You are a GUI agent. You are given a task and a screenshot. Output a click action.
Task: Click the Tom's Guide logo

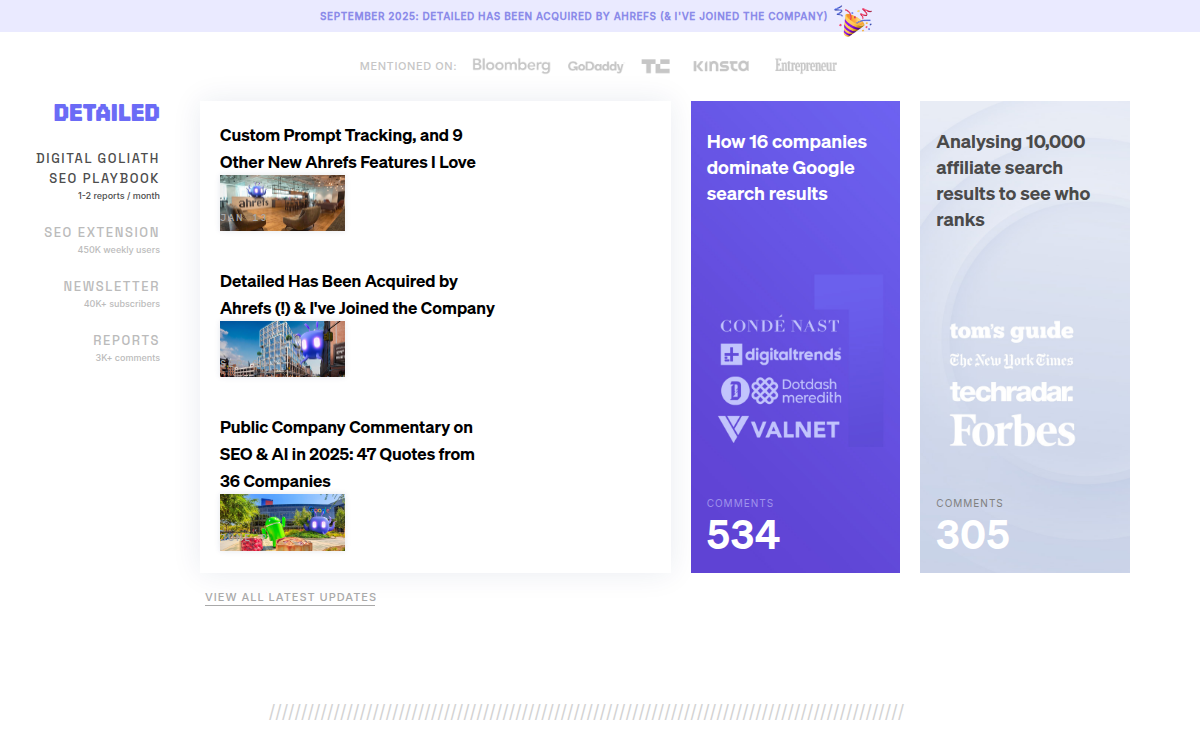(x=1011, y=331)
